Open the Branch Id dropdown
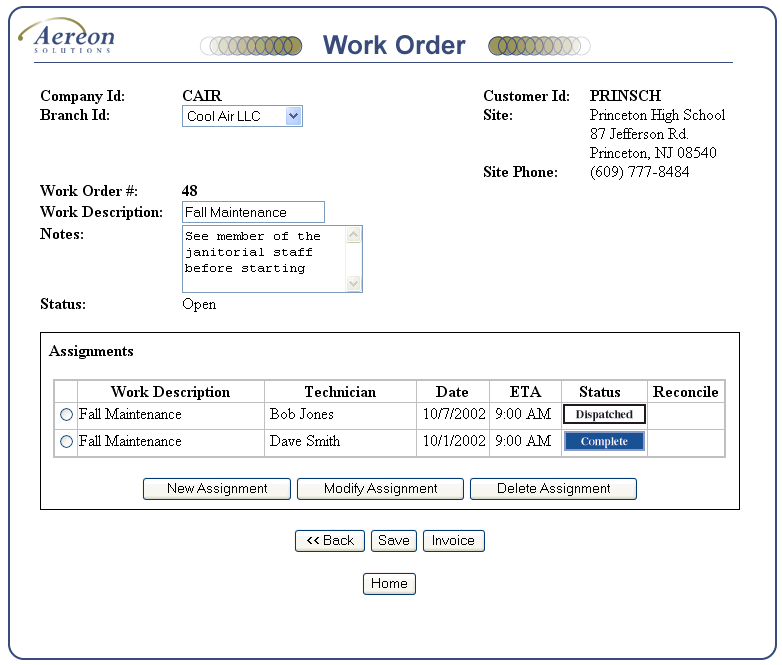 coord(293,117)
